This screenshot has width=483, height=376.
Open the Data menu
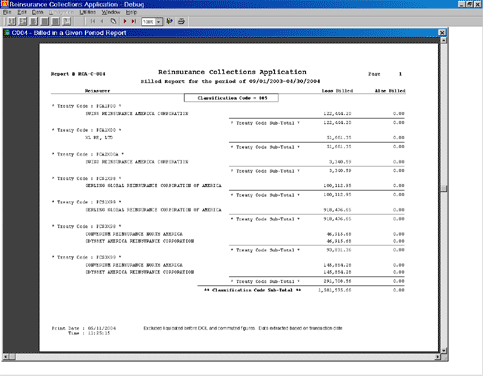pyautogui.click(x=37, y=12)
